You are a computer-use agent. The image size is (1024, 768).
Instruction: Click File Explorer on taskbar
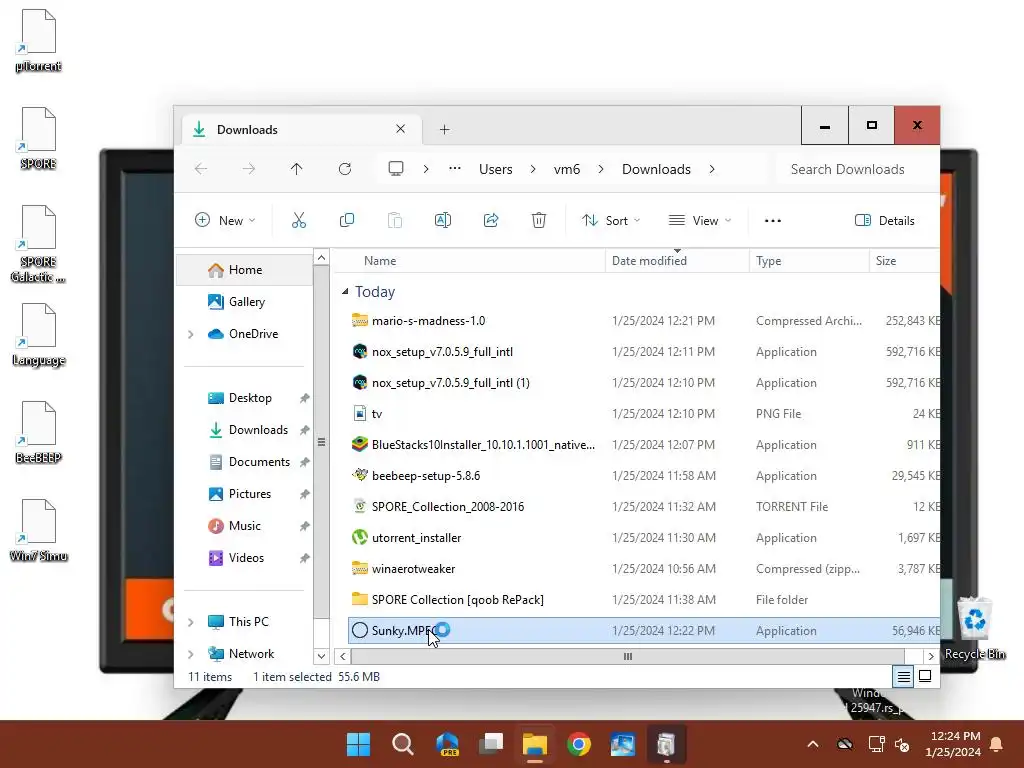click(x=534, y=744)
